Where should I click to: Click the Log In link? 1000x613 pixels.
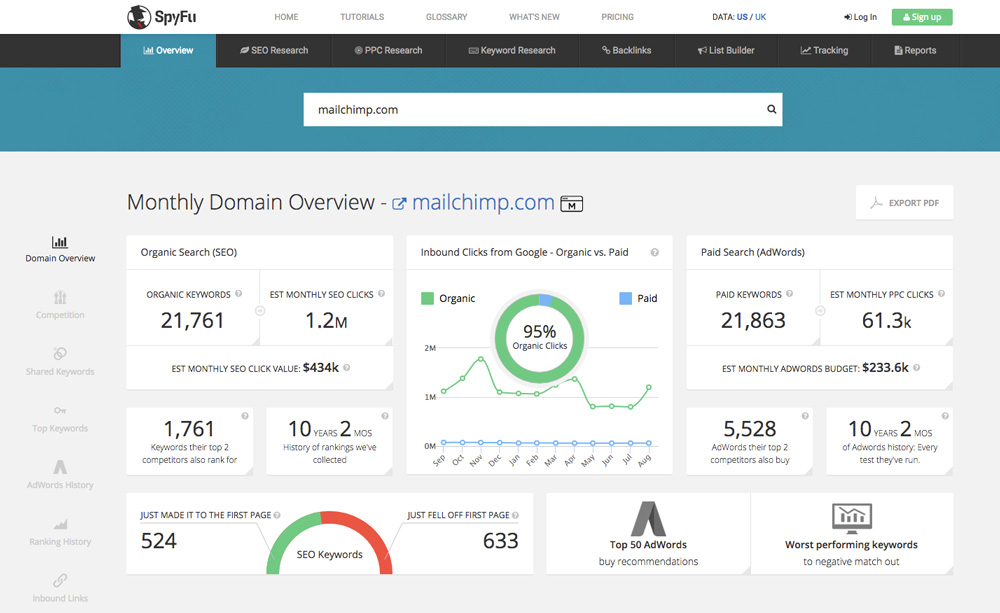860,17
